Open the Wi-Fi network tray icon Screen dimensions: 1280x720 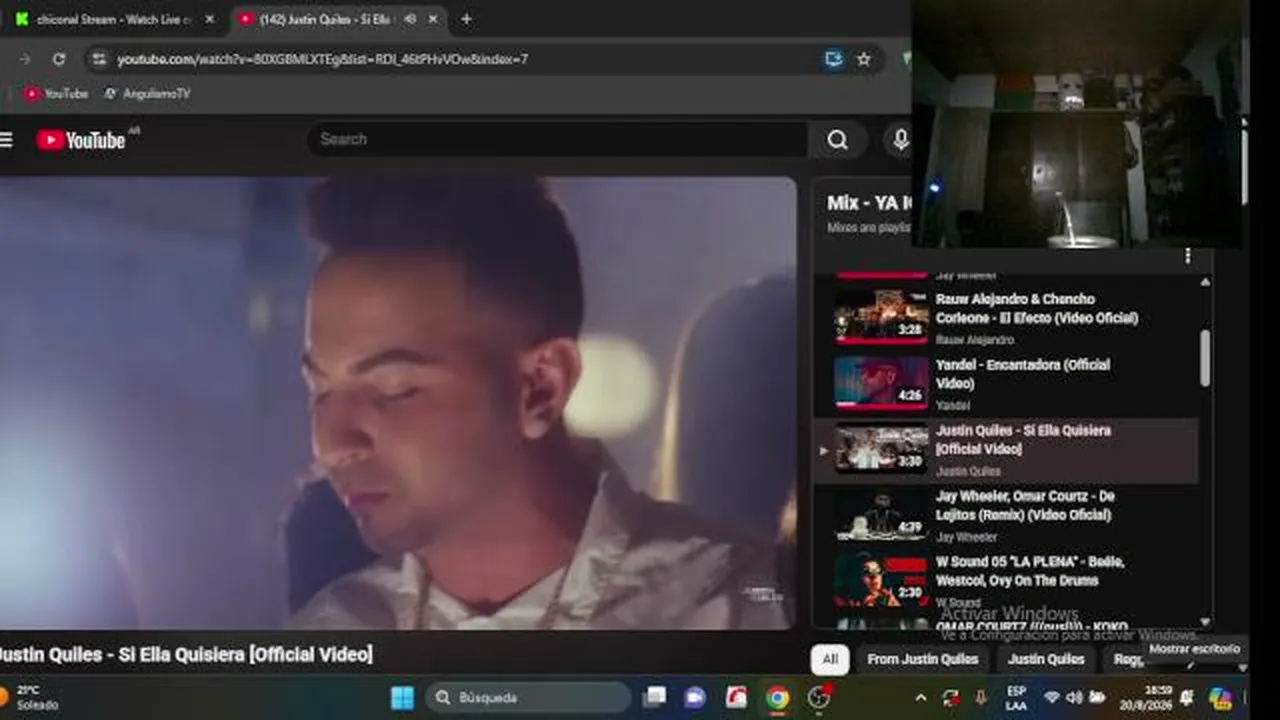click(x=1051, y=697)
